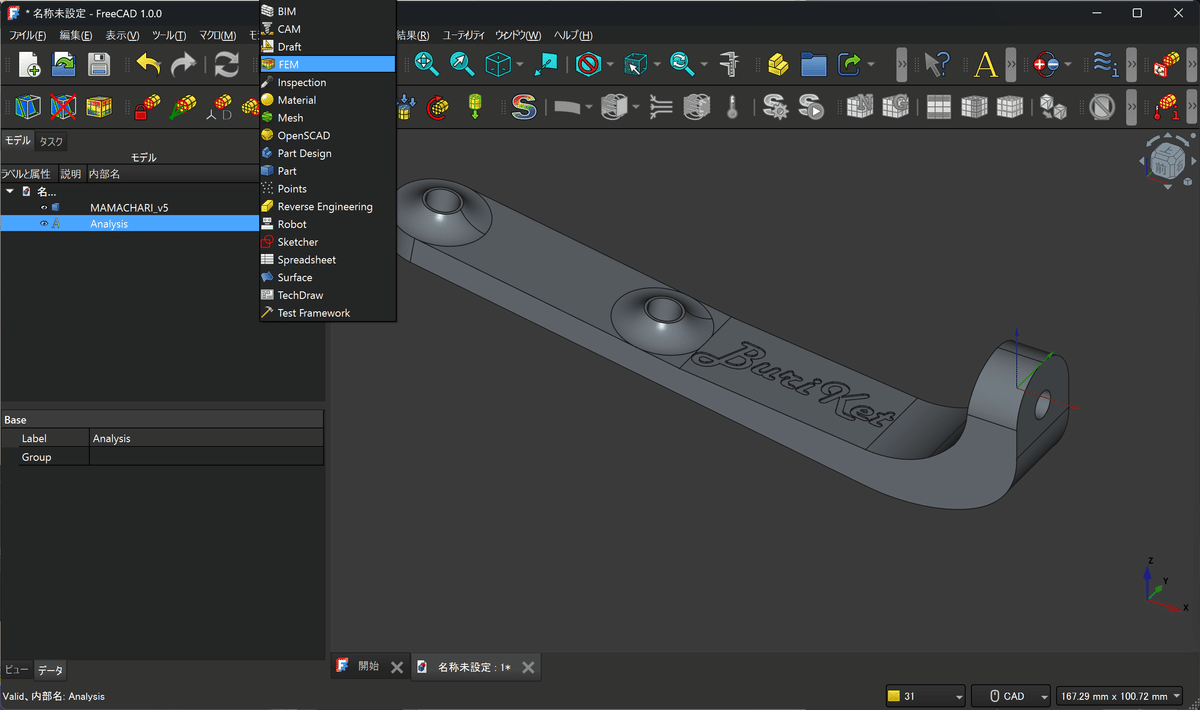Screen dimensions: 1200x710
Task: Click the yellow part create icon
Action: click(x=779, y=65)
